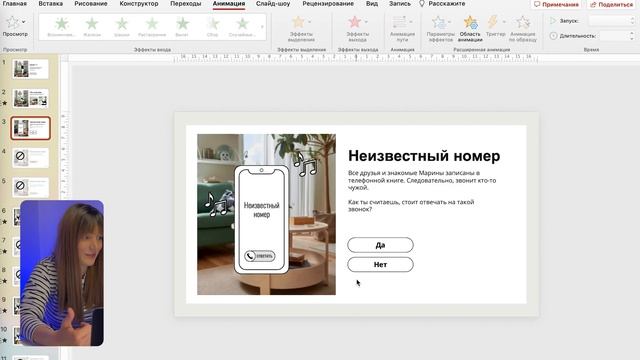Click the hidden-slide mark on slide 5

point(20,186)
